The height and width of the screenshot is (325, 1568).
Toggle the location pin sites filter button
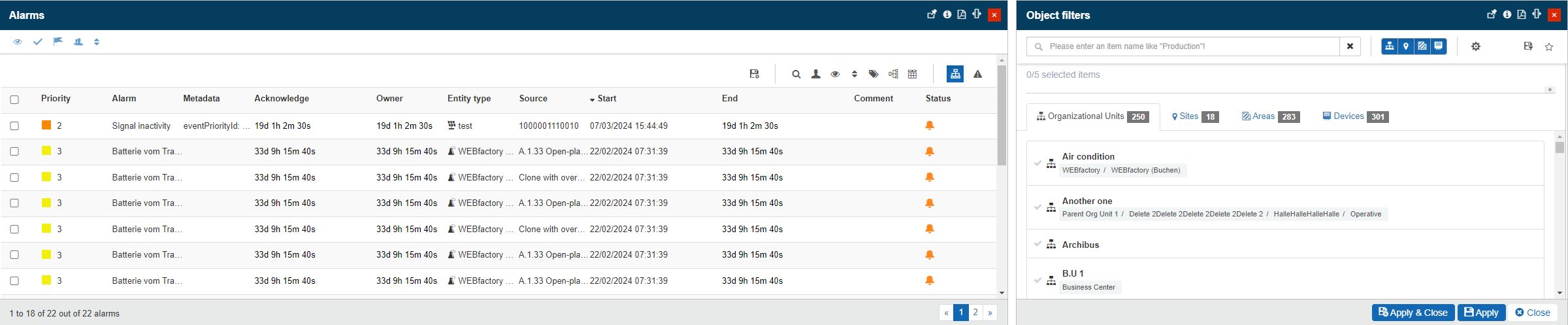(1405, 46)
